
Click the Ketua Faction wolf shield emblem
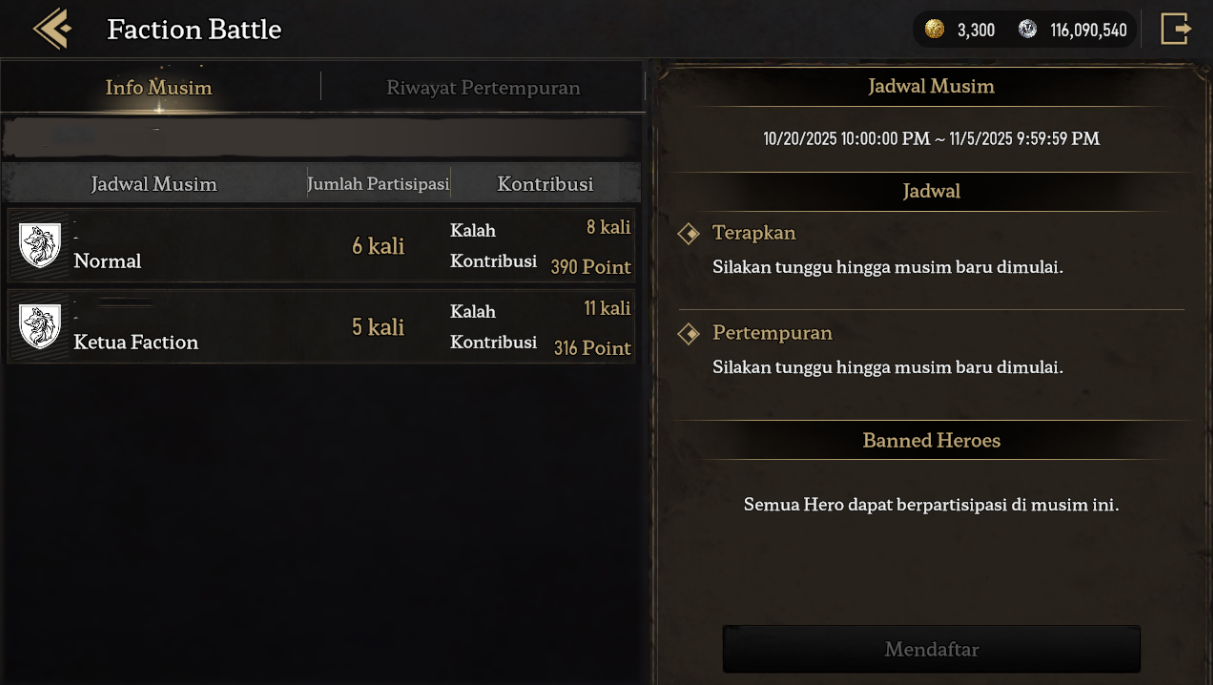click(40, 327)
